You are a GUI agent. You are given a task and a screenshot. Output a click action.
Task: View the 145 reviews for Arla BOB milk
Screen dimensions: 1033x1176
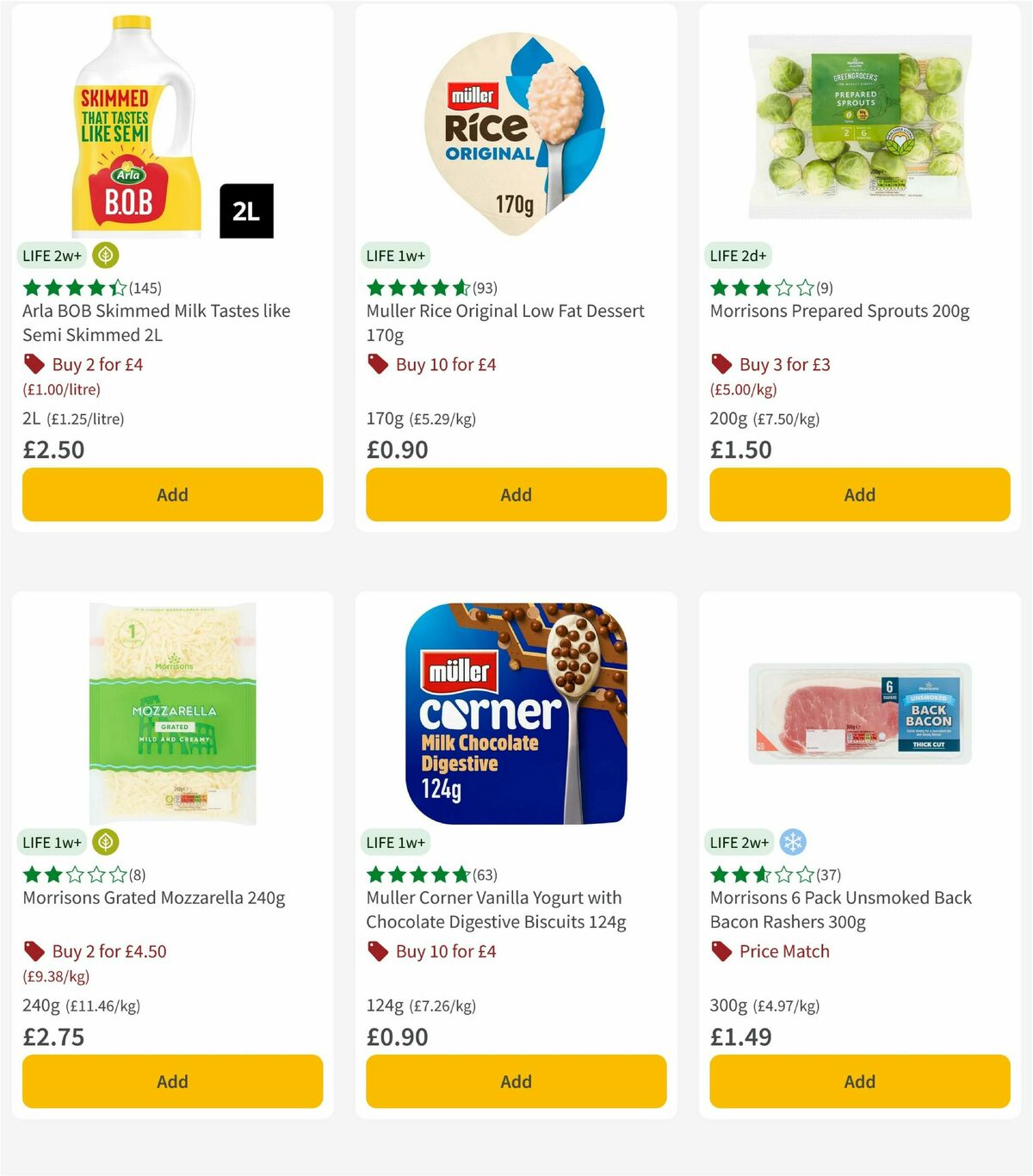coord(145,288)
